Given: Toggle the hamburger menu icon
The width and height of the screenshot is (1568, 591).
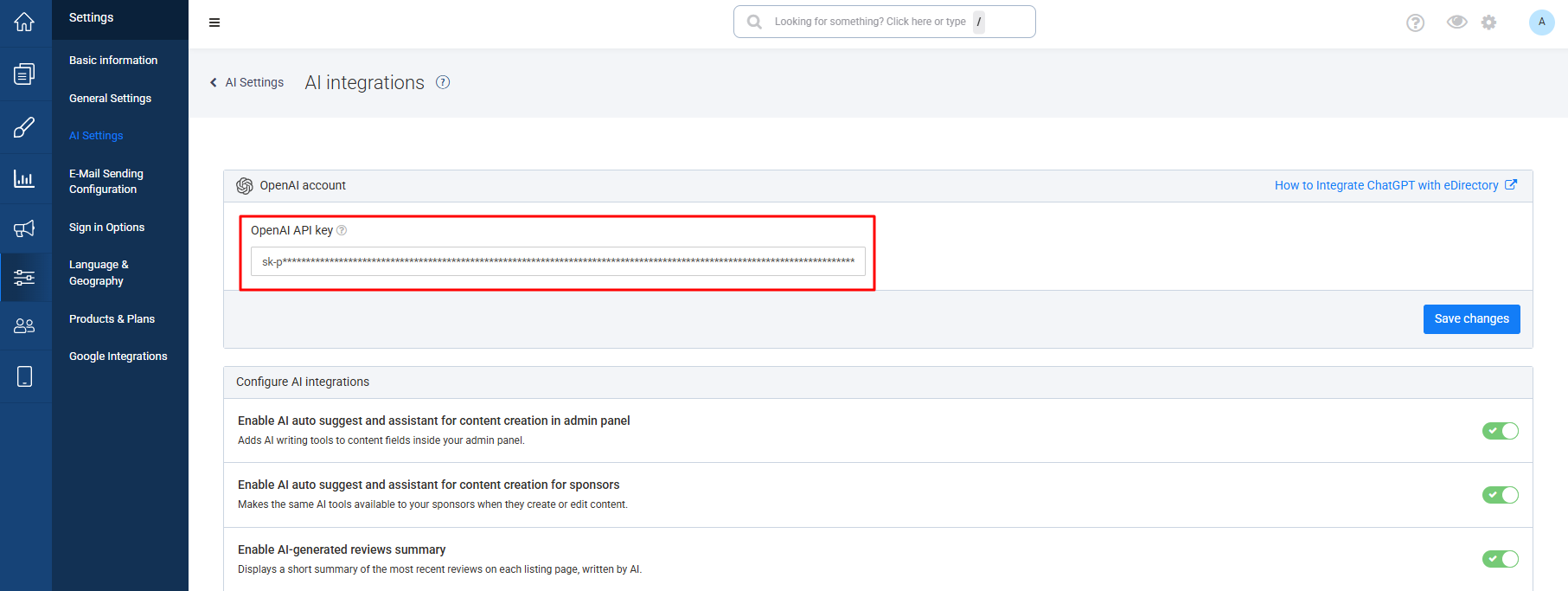Looking at the screenshot, I should (214, 22).
